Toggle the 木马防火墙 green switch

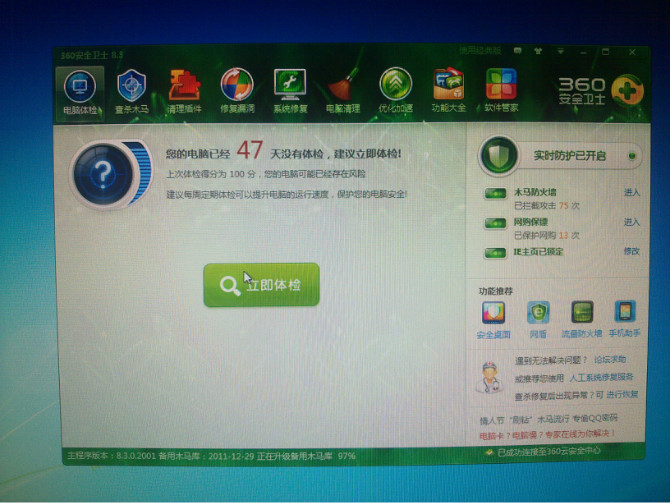(x=495, y=193)
